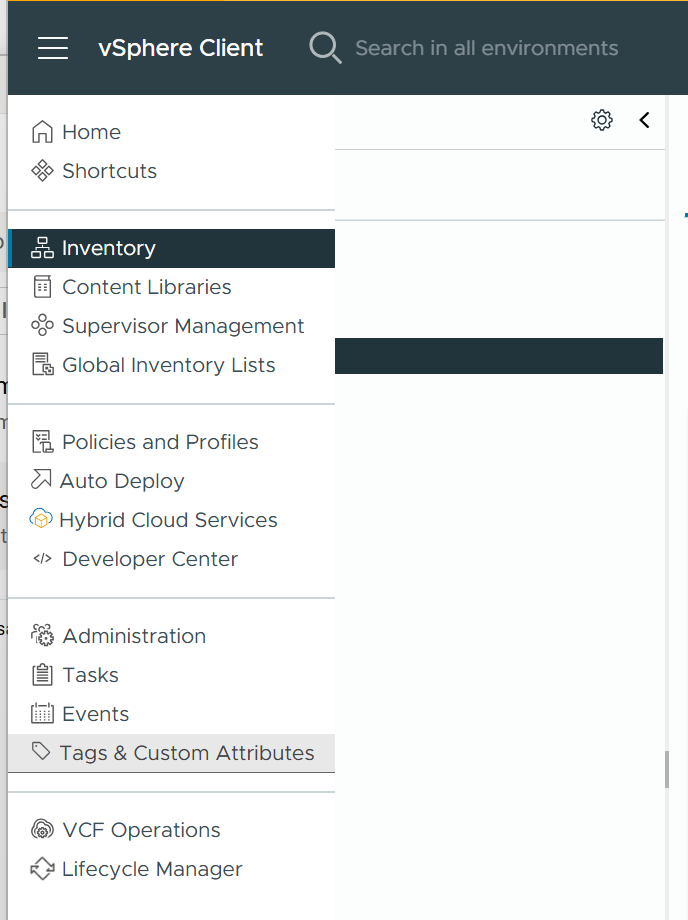Click the Inventory hierarchy icon
This screenshot has width=688, height=920.
(42, 248)
